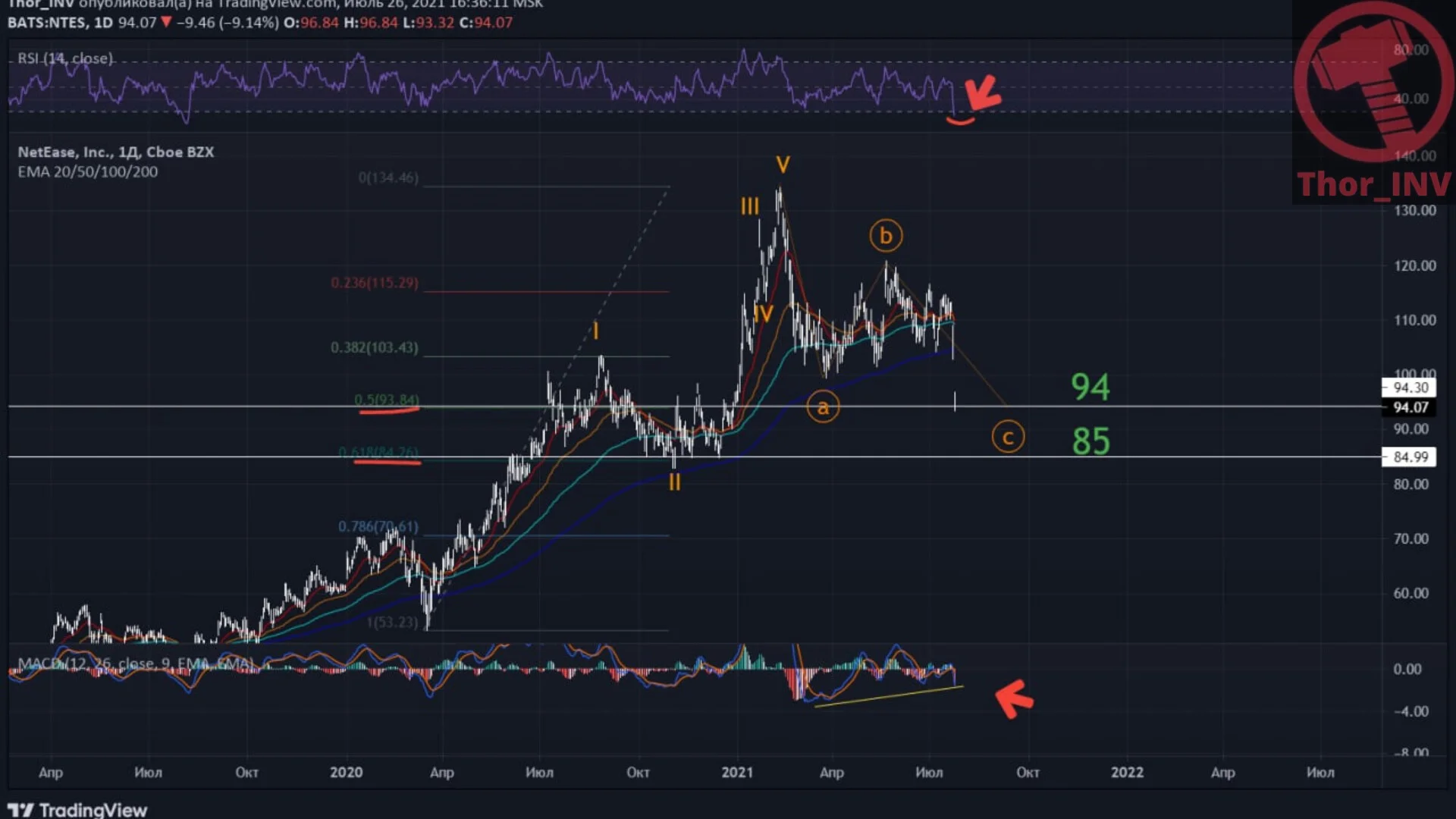Select the Elliott wave III label
The width and height of the screenshot is (1456, 819).
(750, 206)
